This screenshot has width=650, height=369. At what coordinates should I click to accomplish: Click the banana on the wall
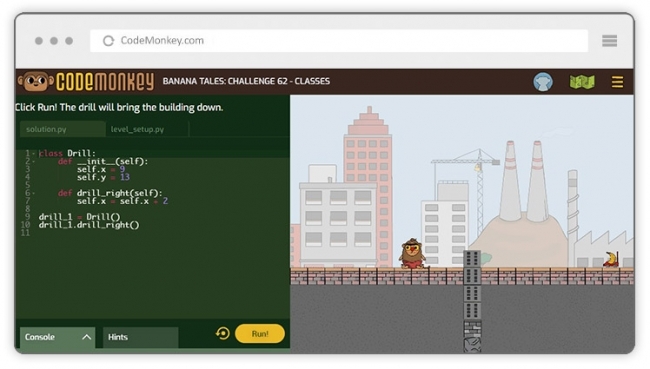(x=611, y=259)
